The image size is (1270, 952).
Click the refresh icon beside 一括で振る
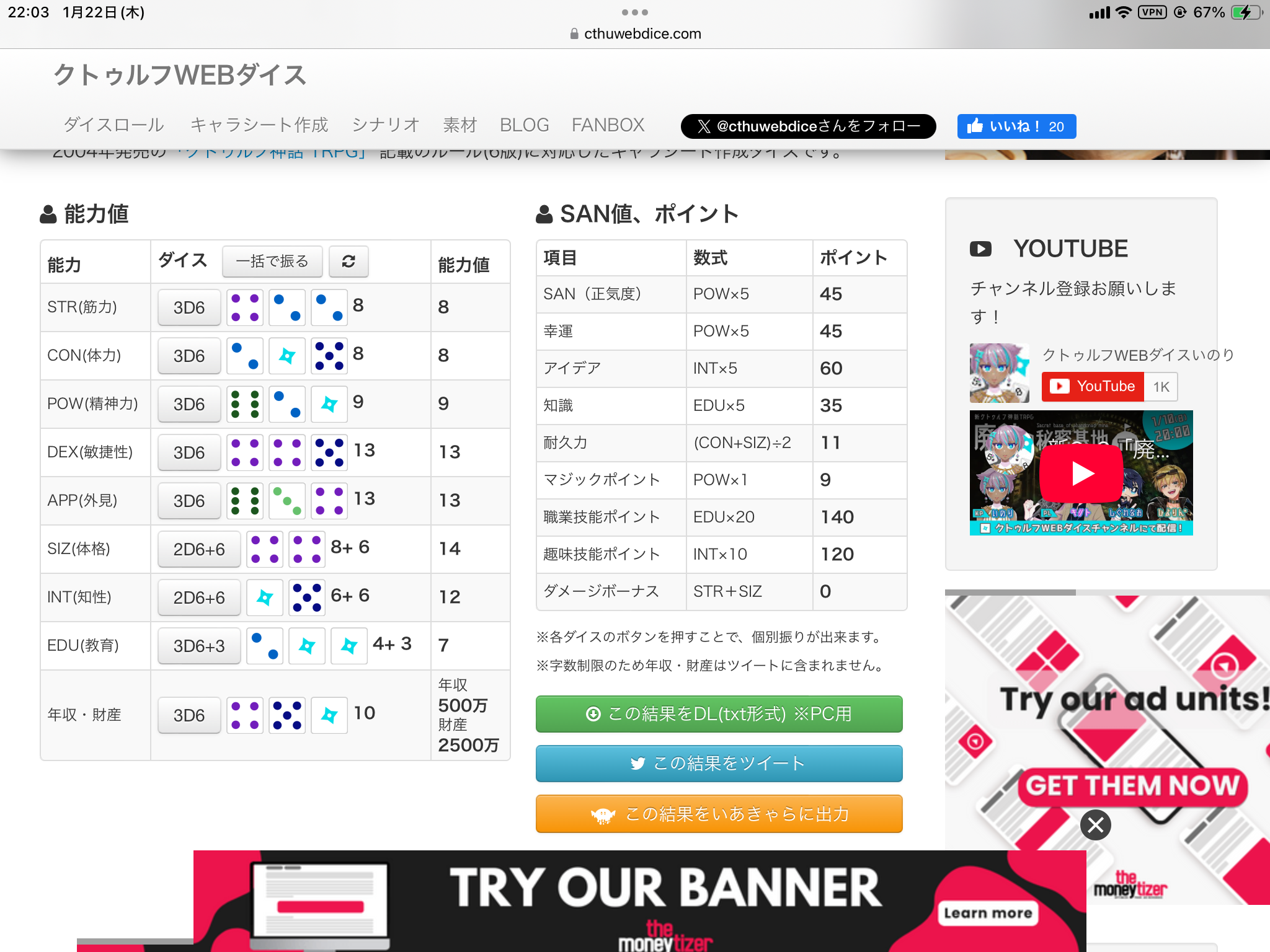coord(349,262)
